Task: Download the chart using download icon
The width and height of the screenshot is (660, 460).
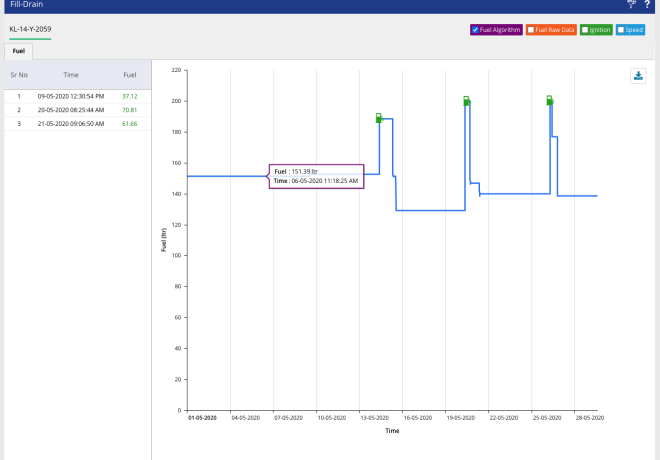Action: [638, 77]
